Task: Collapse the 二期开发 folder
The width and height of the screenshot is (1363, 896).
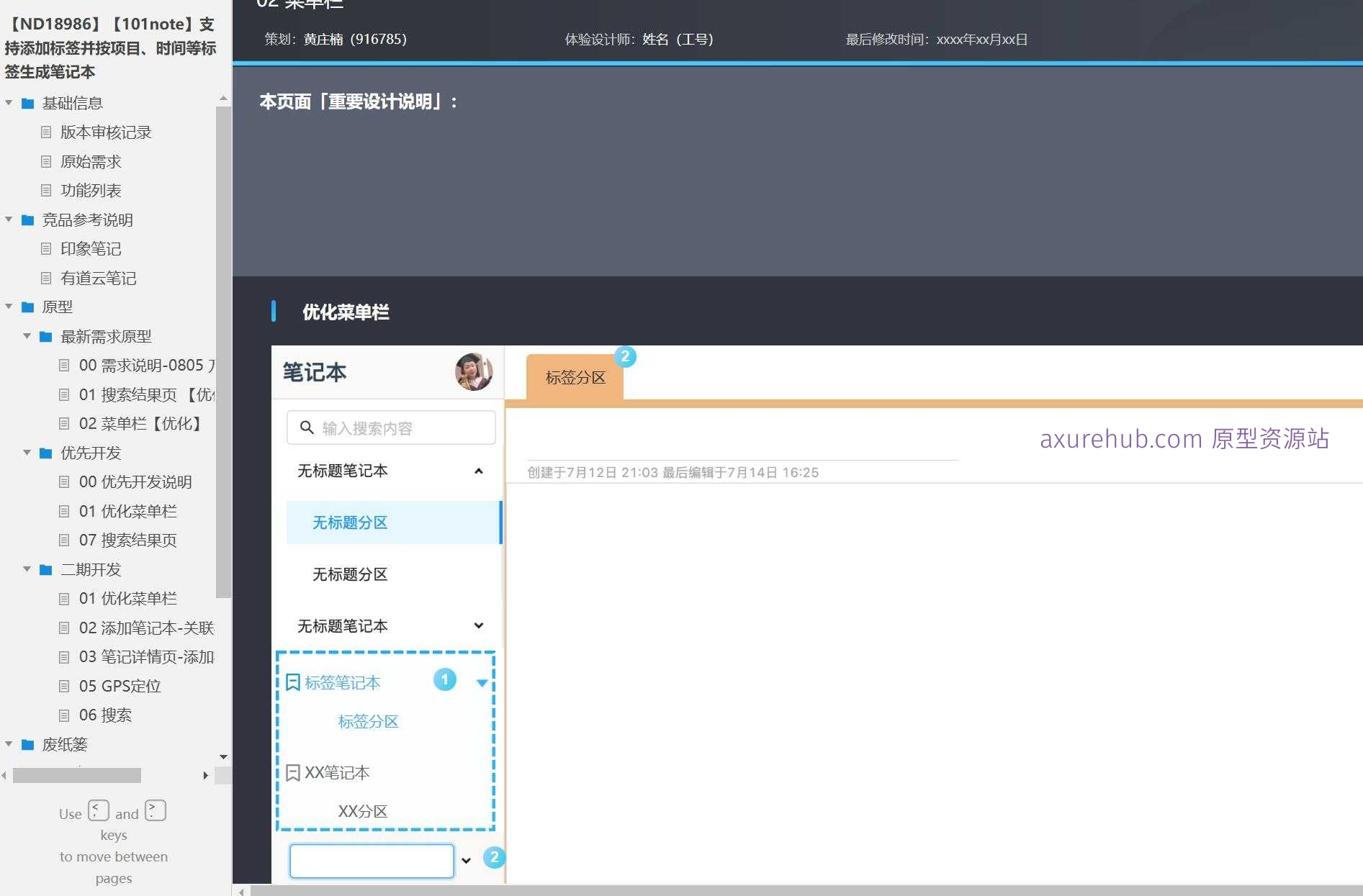Action: tap(27, 569)
